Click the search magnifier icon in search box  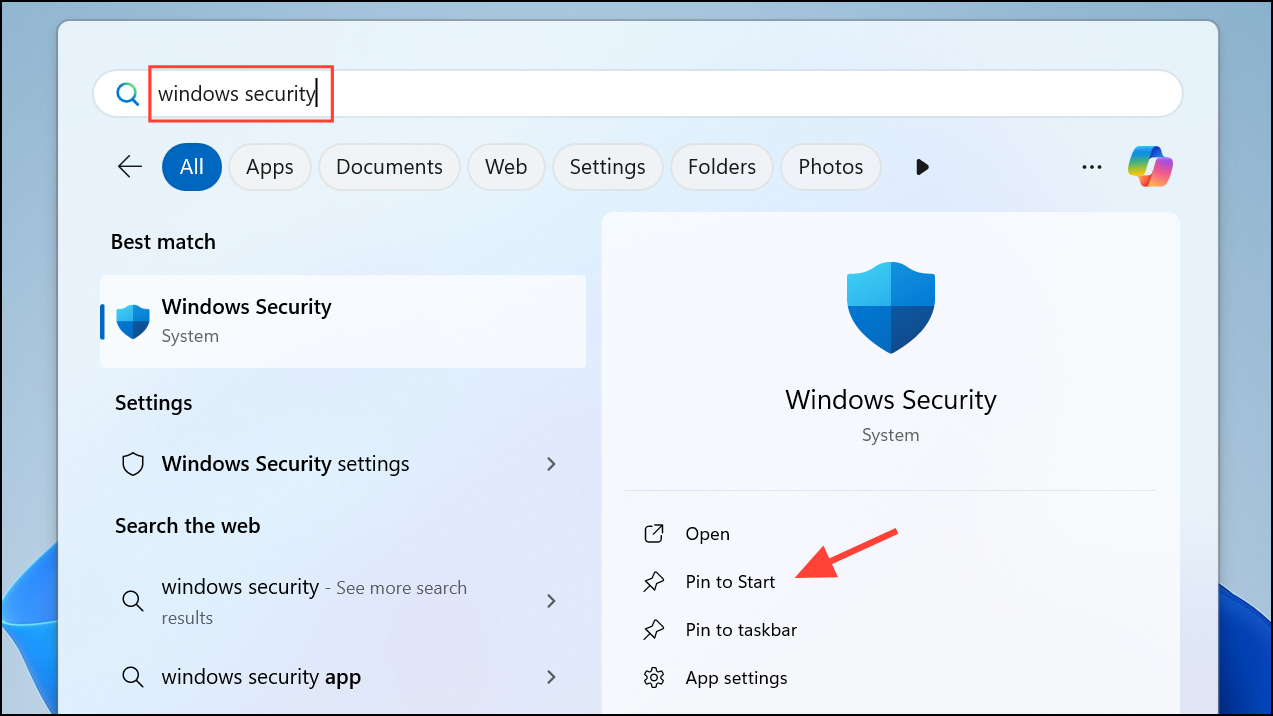click(x=128, y=94)
